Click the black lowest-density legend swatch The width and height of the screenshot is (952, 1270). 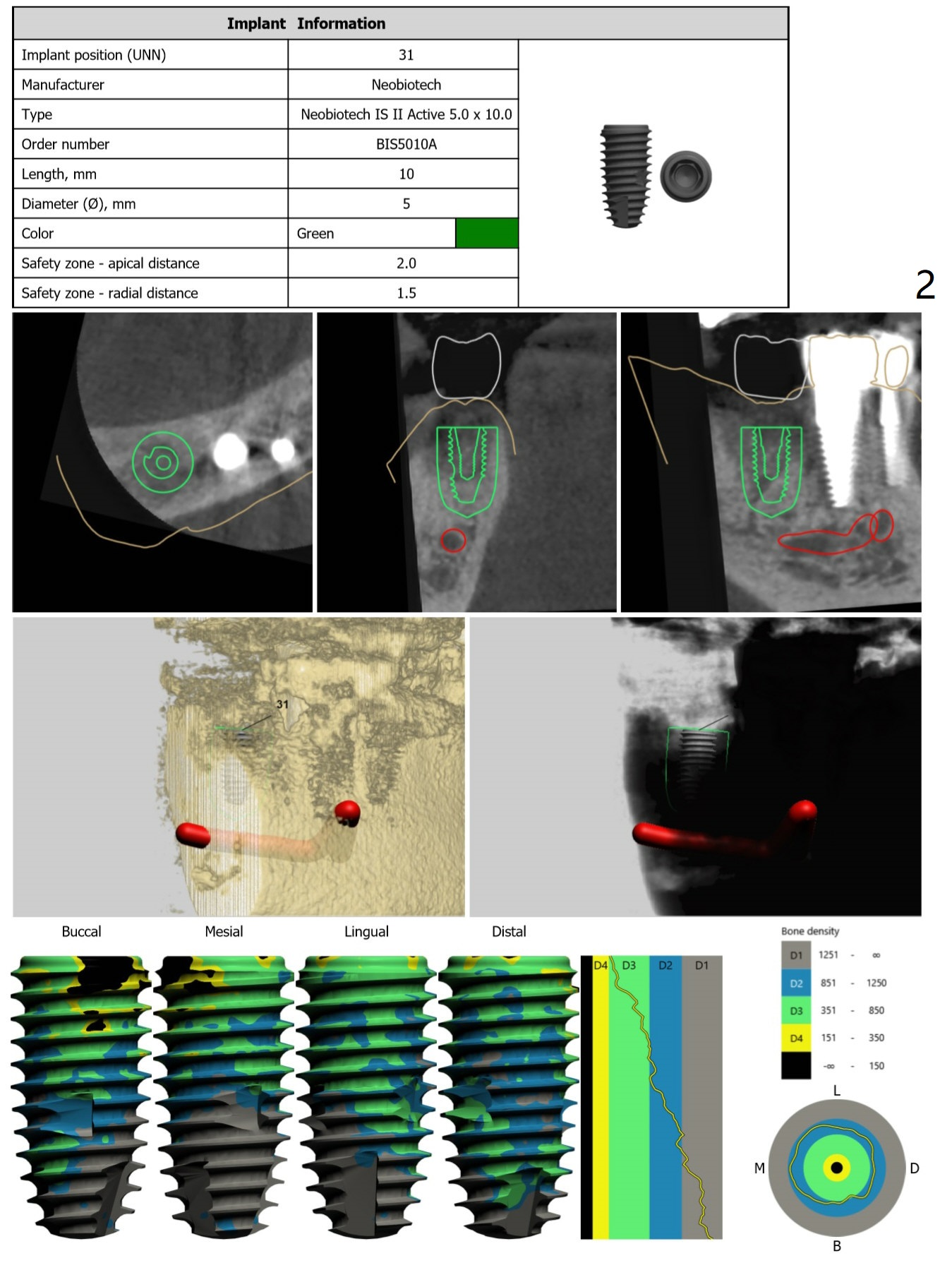point(795,1065)
